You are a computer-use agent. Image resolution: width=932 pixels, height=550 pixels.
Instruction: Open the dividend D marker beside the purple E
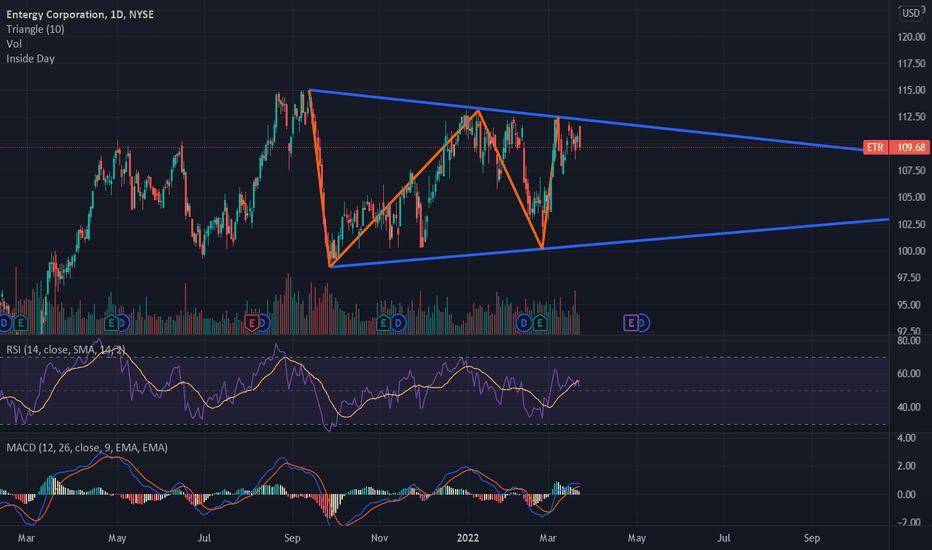pos(643,323)
